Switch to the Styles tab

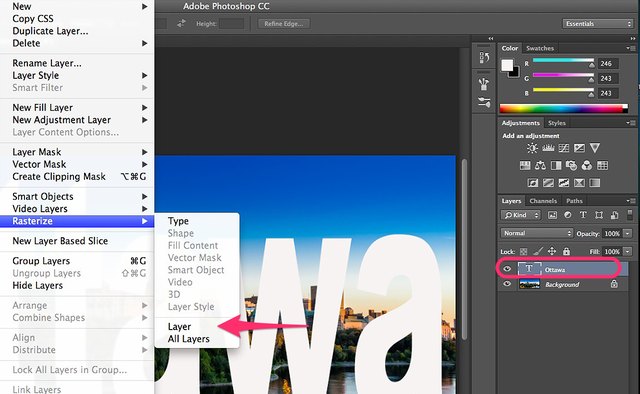tap(557, 123)
